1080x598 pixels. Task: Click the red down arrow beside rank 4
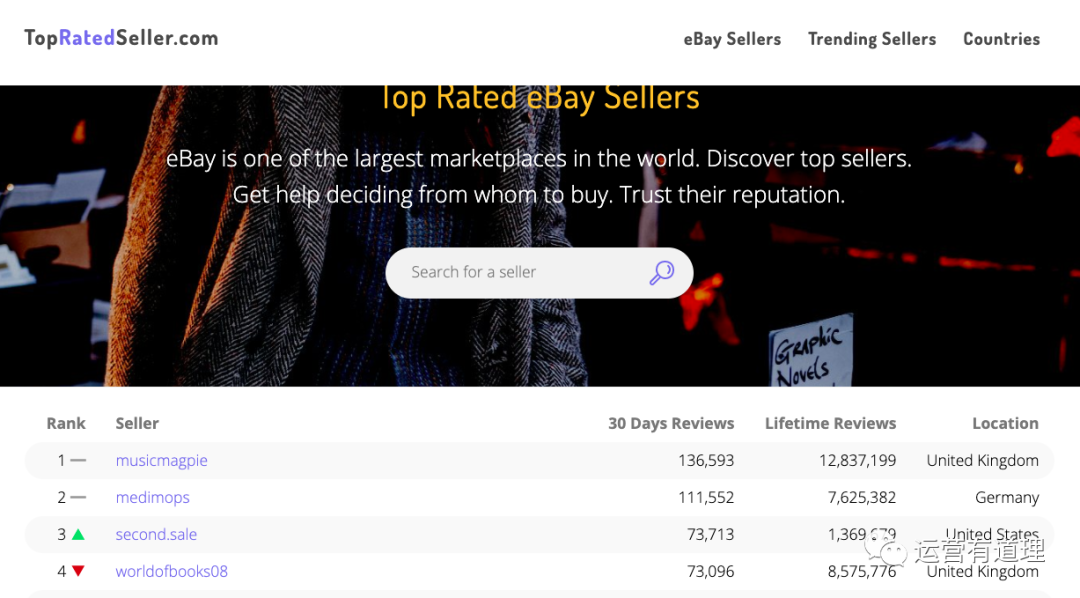79,571
